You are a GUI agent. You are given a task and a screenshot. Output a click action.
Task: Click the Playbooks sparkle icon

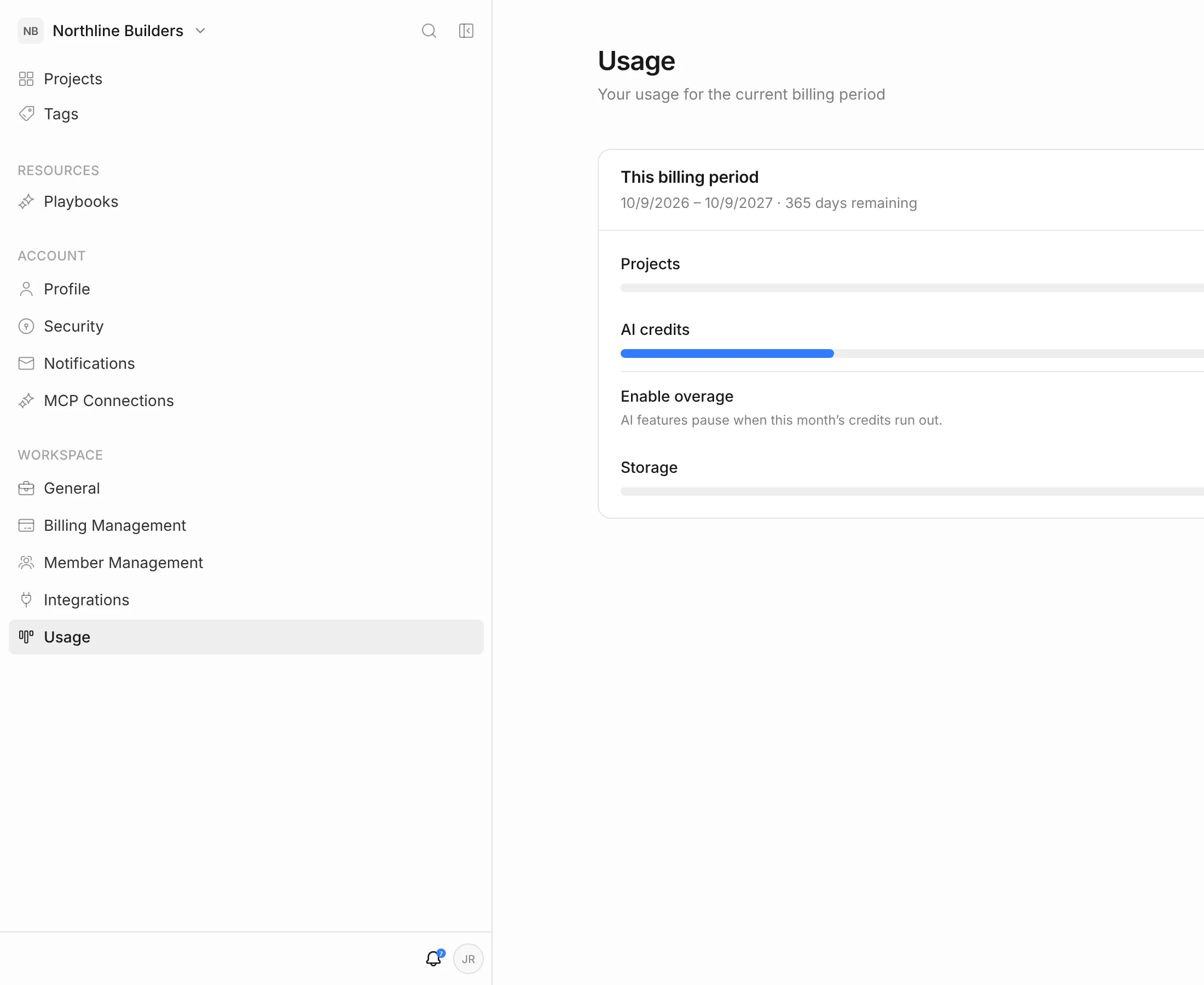(26, 201)
